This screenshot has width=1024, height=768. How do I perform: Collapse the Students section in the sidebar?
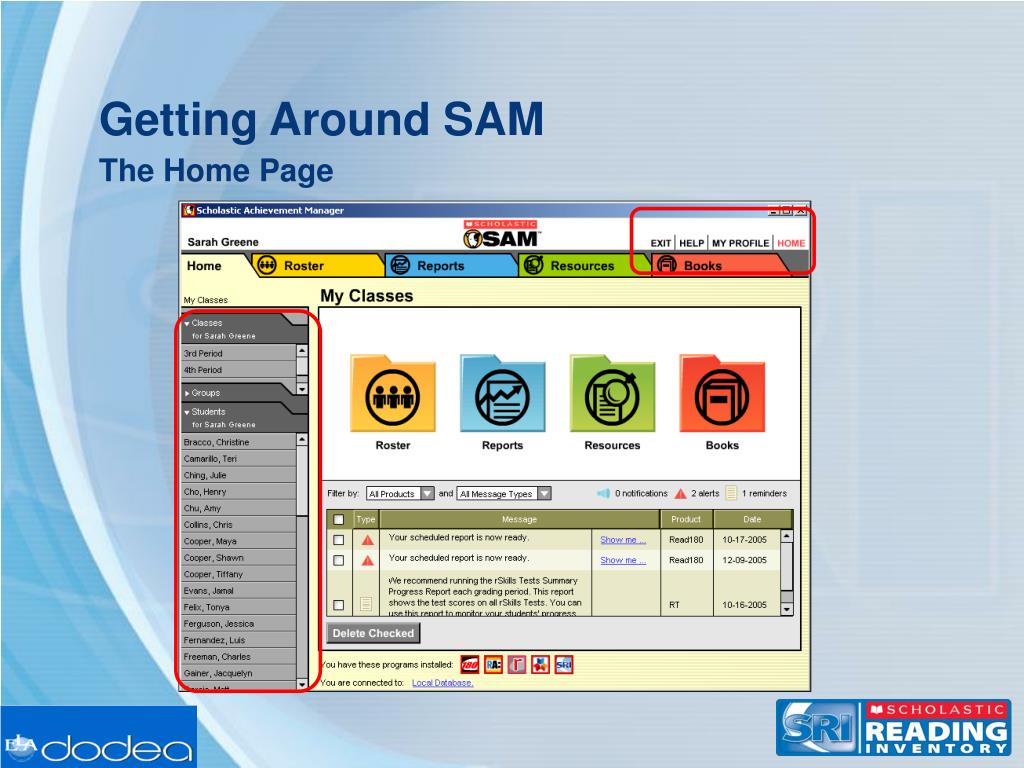187,412
